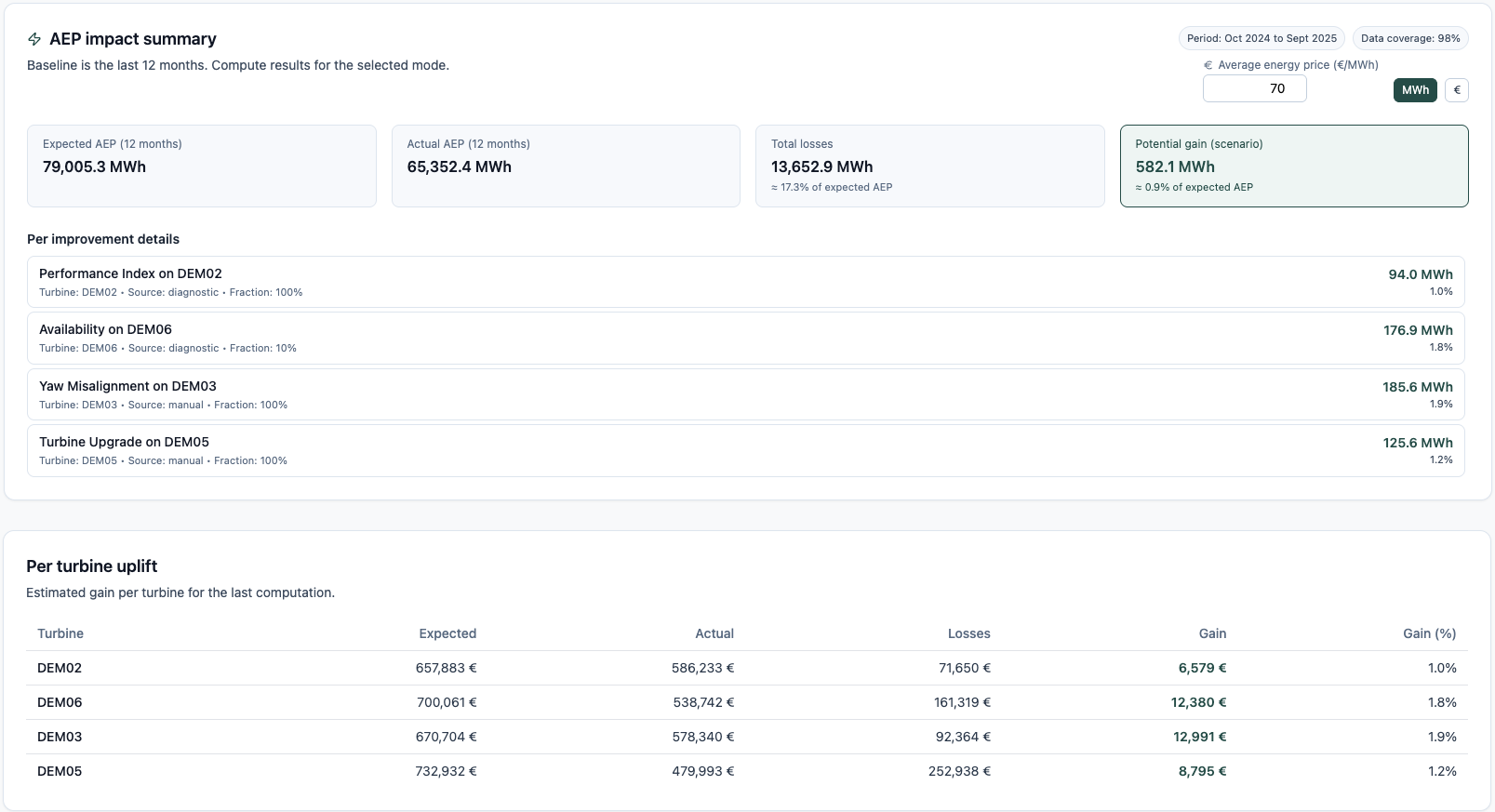The height and width of the screenshot is (812, 1495).
Task: Click the euro icon next to Average energy price
Action: (x=1208, y=65)
